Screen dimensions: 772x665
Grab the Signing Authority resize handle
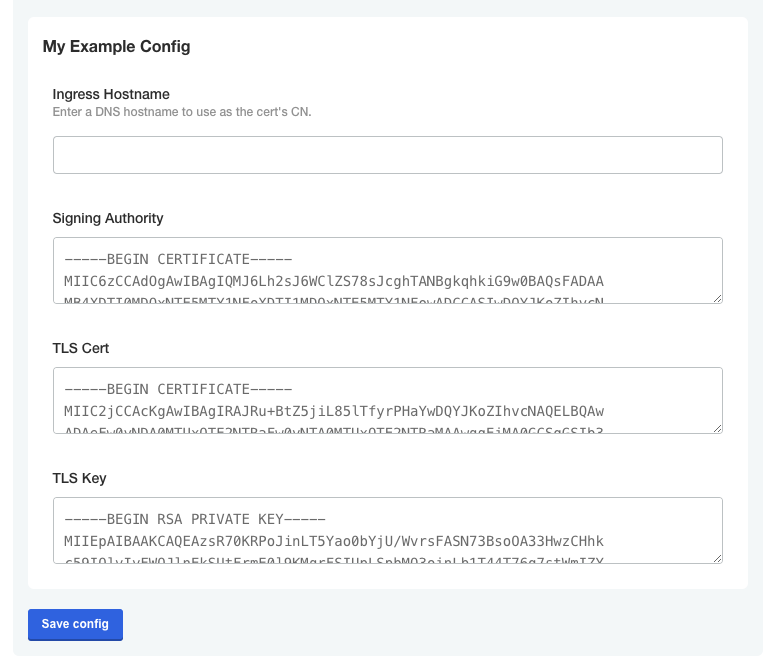tap(716, 297)
